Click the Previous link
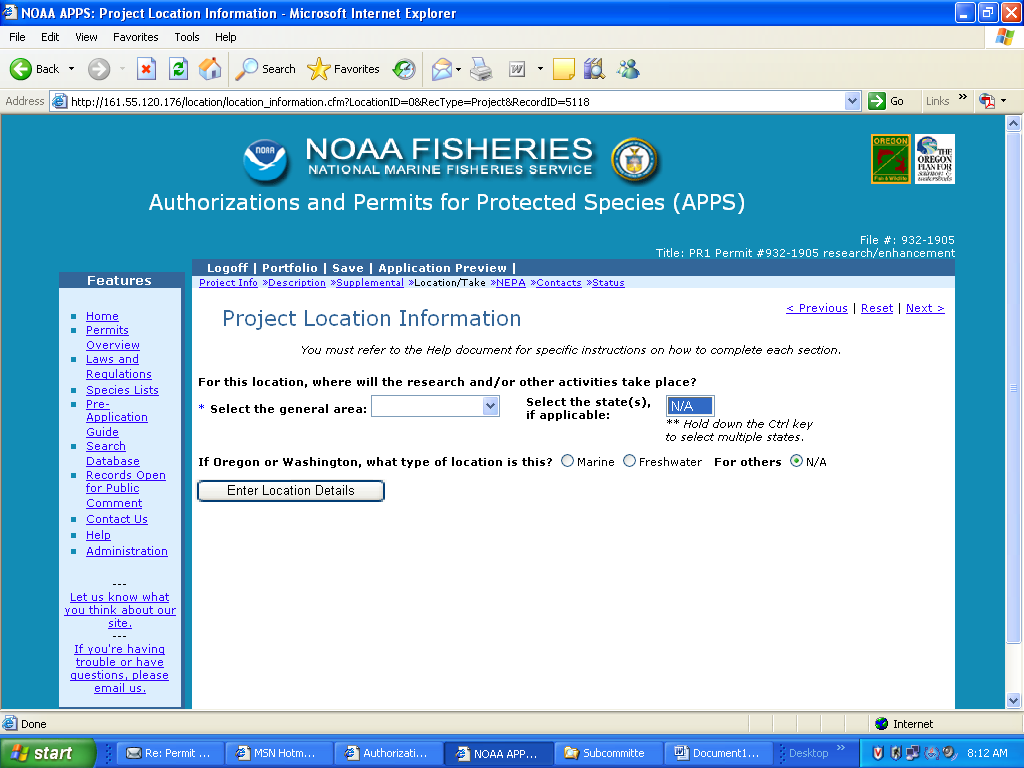Image resolution: width=1024 pixels, height=768 pixels. pyautogui.click(x=817, y=308)
